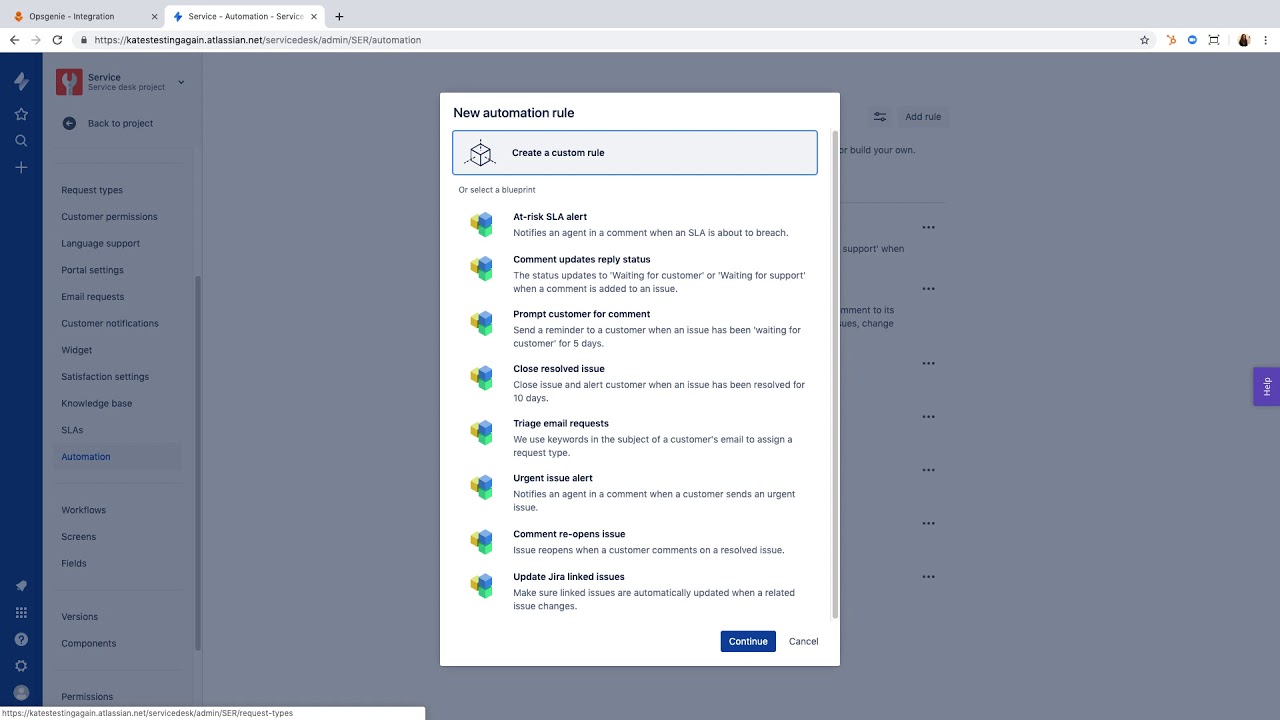Image resolution: width=1280 pixels, height=720 pixels.
Task: Open the purple Help side tab
Action: pos(1266,386)
